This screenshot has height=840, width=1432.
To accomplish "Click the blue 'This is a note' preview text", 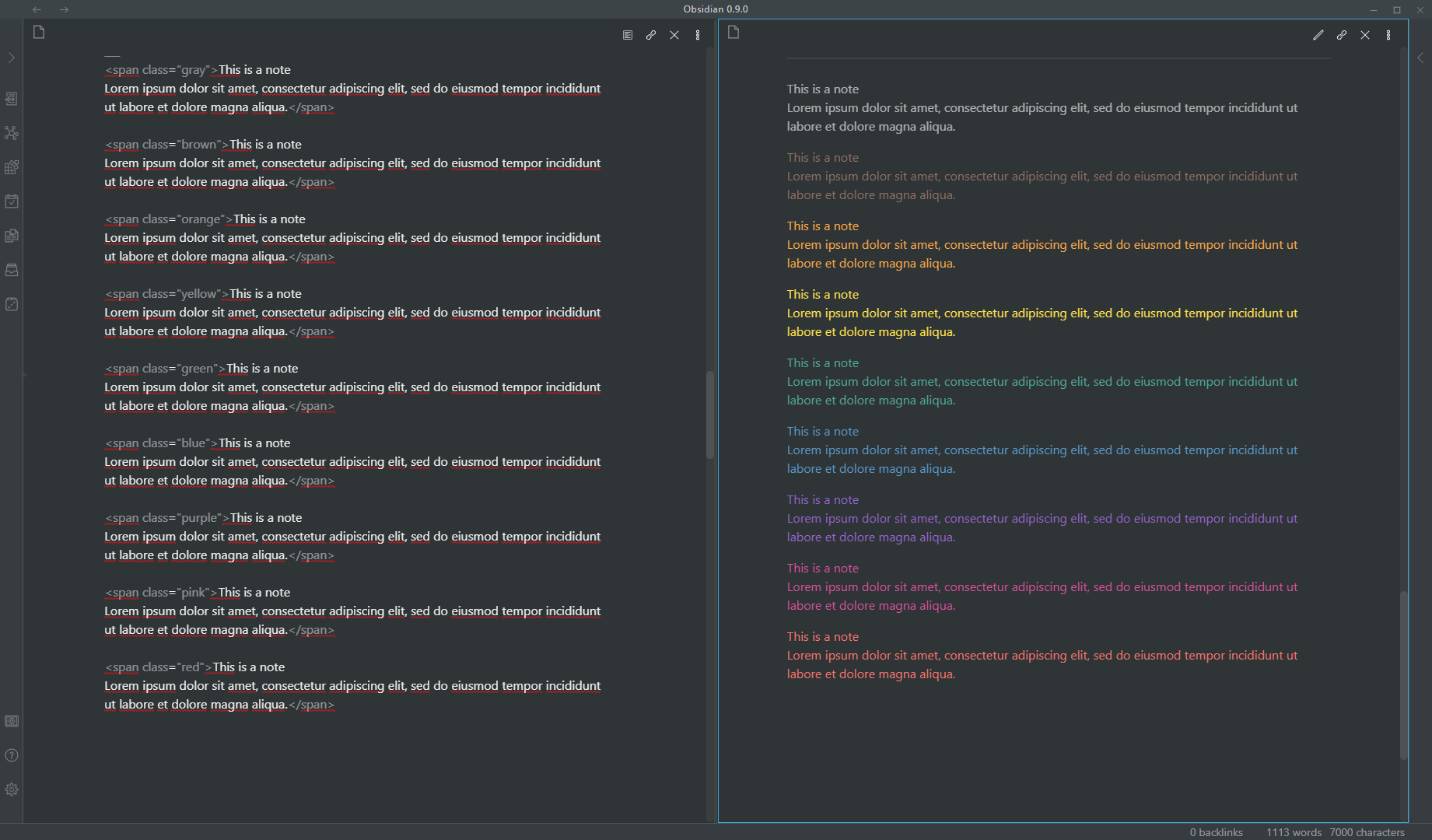I will pos(823,432).
